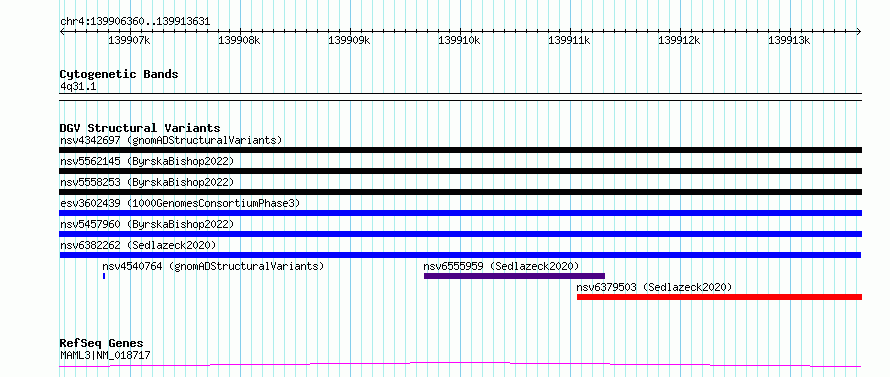
Task: Open variant label nsv5457960 (ByrskaBishop2022)
Action: pos(147,224)
